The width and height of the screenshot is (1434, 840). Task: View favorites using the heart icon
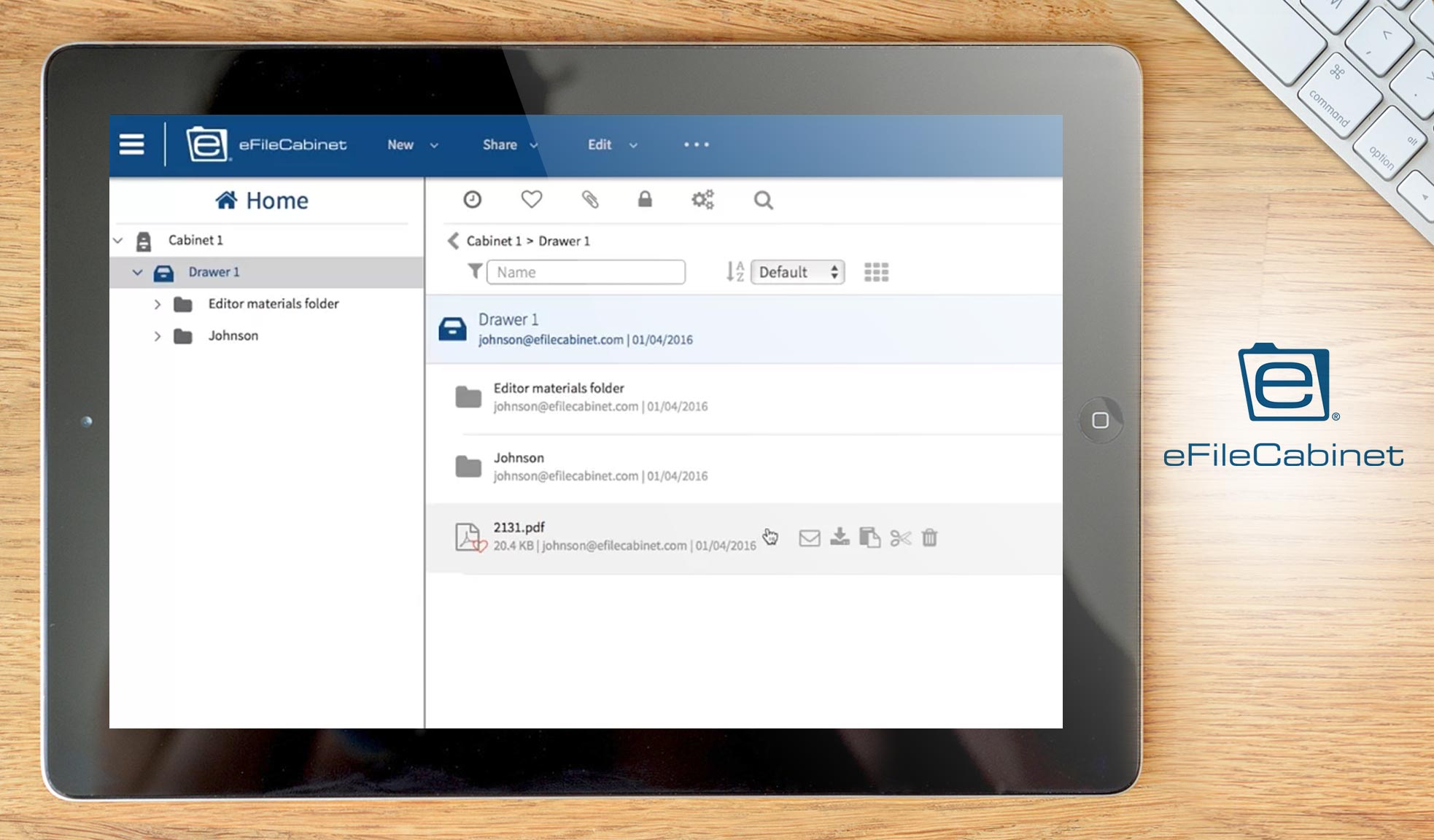pyautogui.click(x=531, y=199)
